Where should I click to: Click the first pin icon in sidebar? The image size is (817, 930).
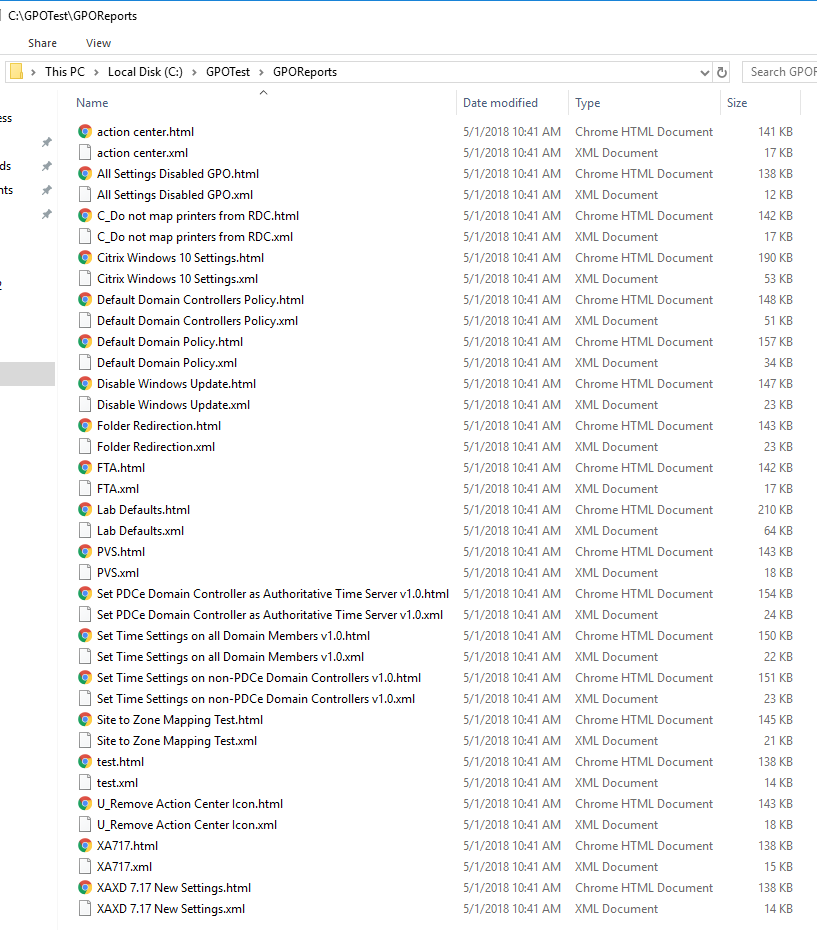pos(46,143)
